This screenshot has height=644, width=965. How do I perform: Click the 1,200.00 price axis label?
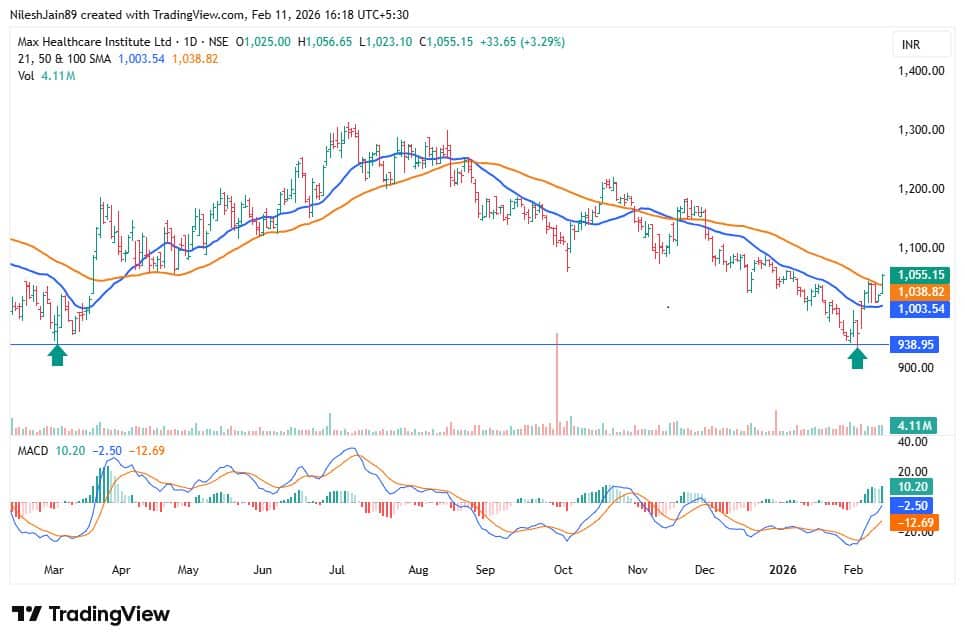[921, 189]
